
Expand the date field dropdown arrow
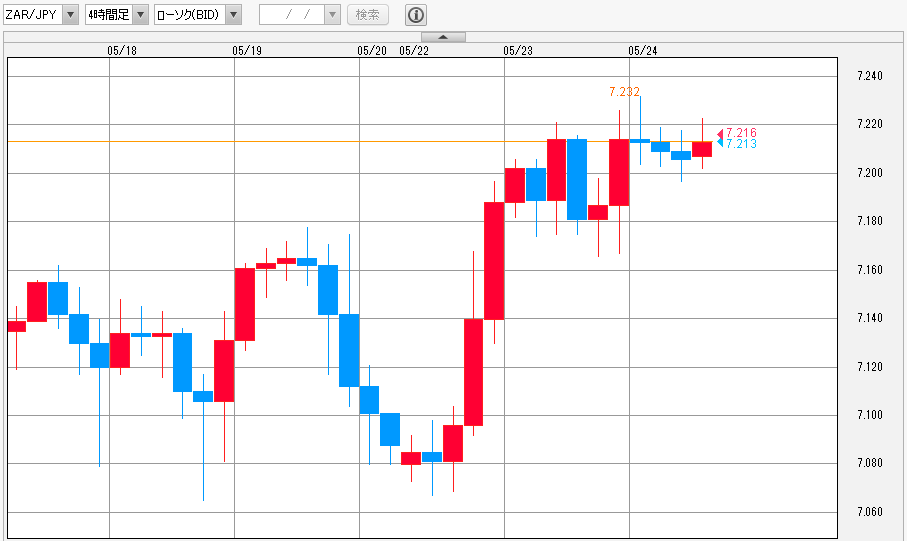[x=333, y=14]
